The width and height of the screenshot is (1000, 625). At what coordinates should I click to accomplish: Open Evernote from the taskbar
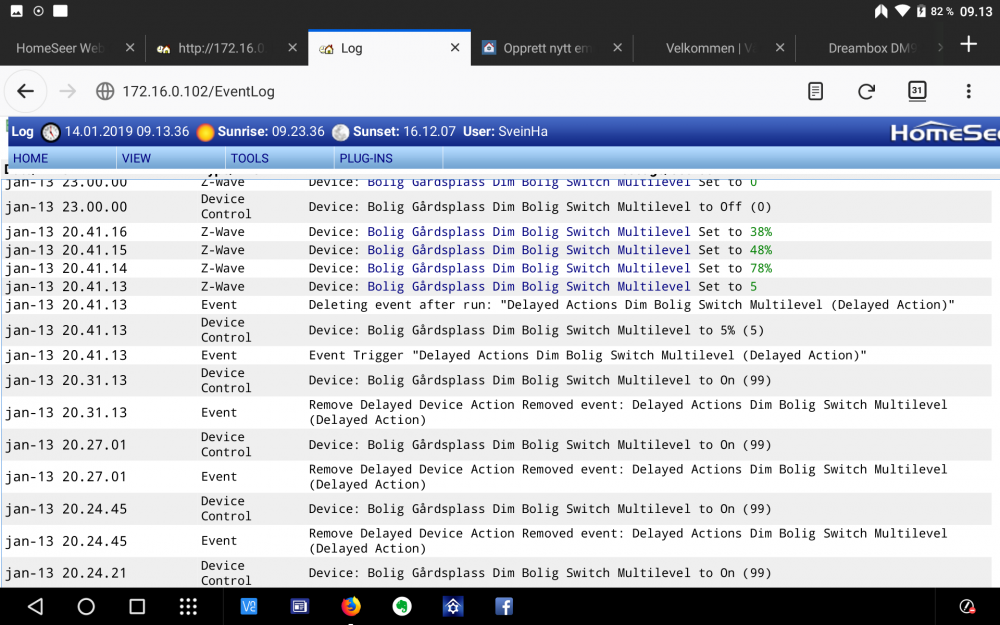(402, 606)
